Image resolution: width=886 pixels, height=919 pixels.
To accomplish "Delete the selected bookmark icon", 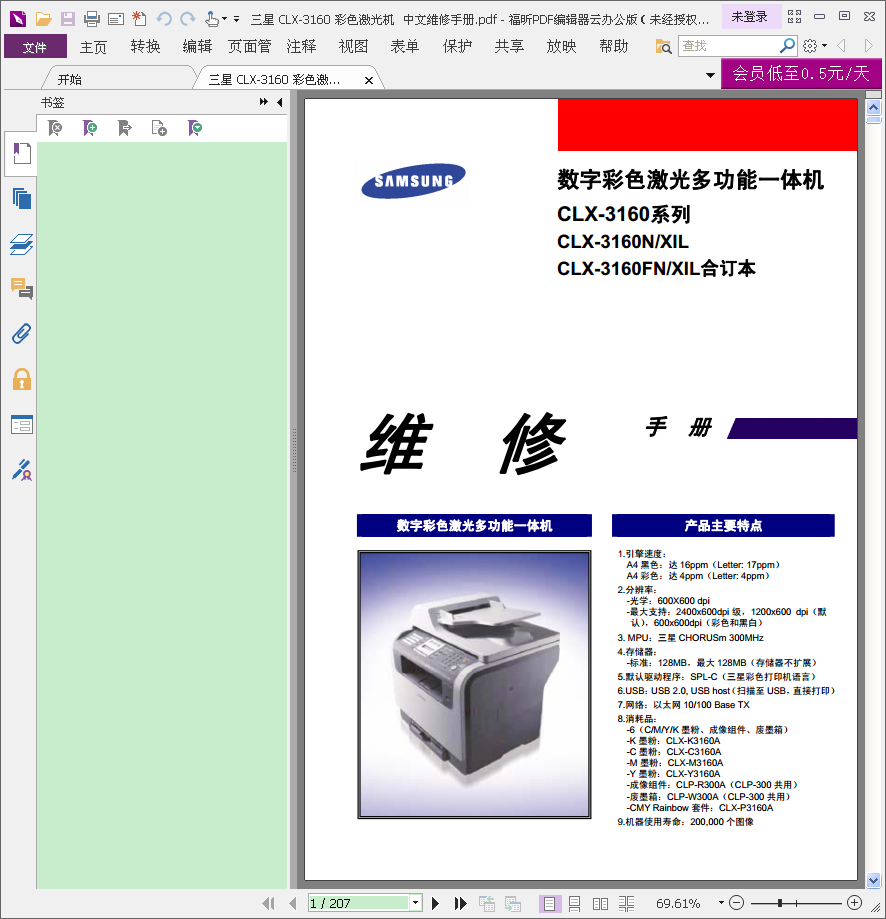I will (x=55, y=128).
